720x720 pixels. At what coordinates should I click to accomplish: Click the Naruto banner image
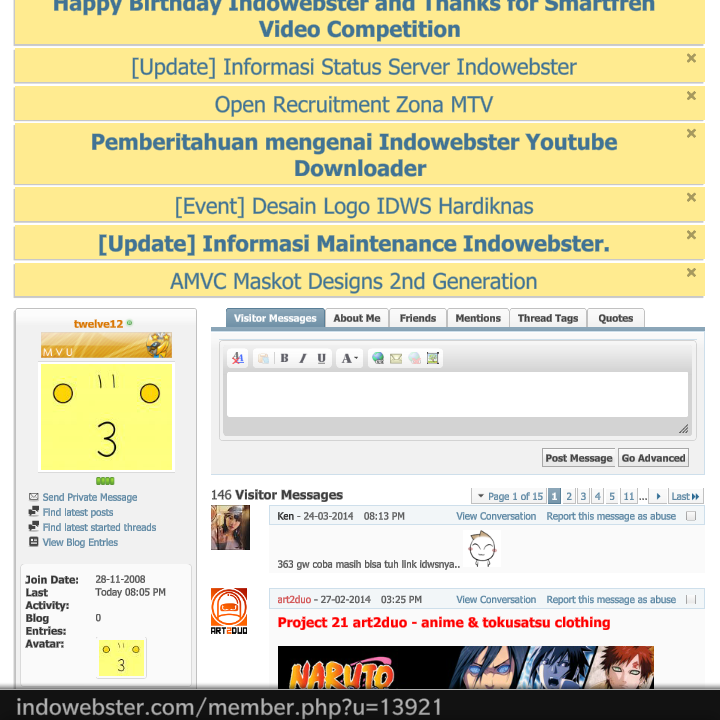tap(466, 667)
